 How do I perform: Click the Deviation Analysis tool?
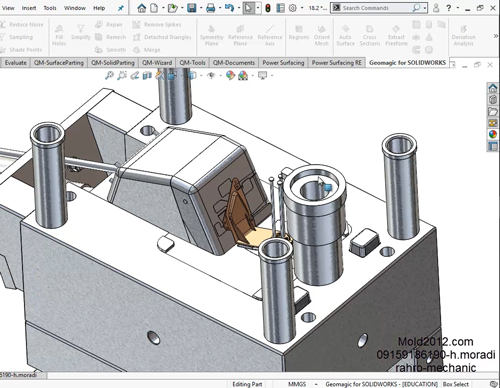click(463, 35)
